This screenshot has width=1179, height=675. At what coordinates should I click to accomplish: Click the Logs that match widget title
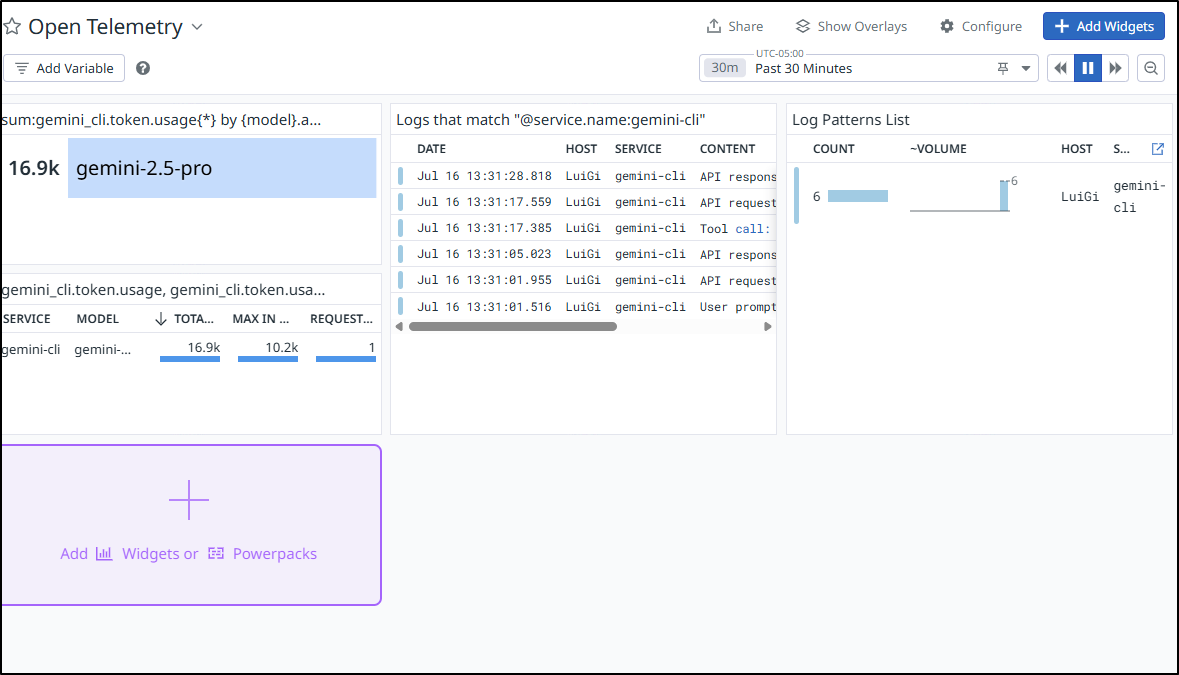click(x=550, y=120)
